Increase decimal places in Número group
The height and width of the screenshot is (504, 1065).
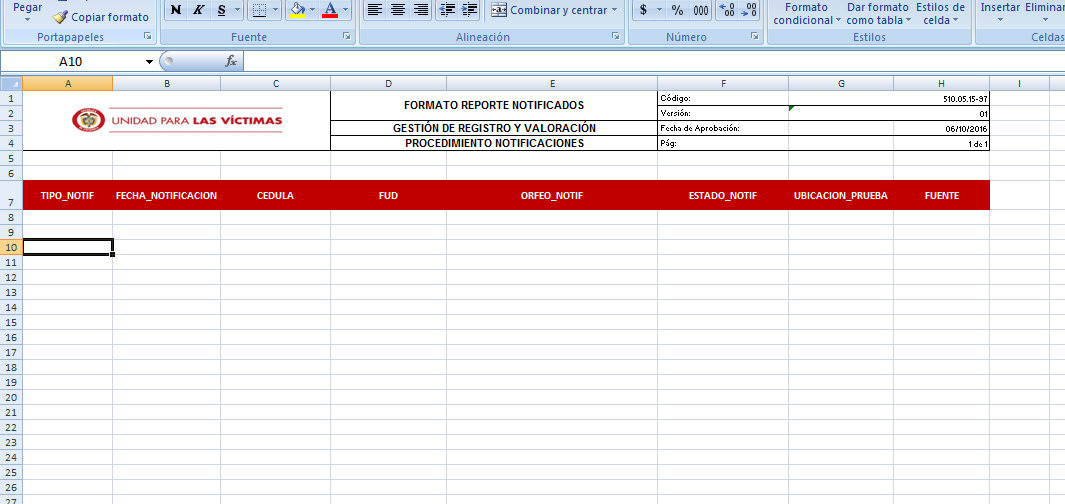click(727, 10)
